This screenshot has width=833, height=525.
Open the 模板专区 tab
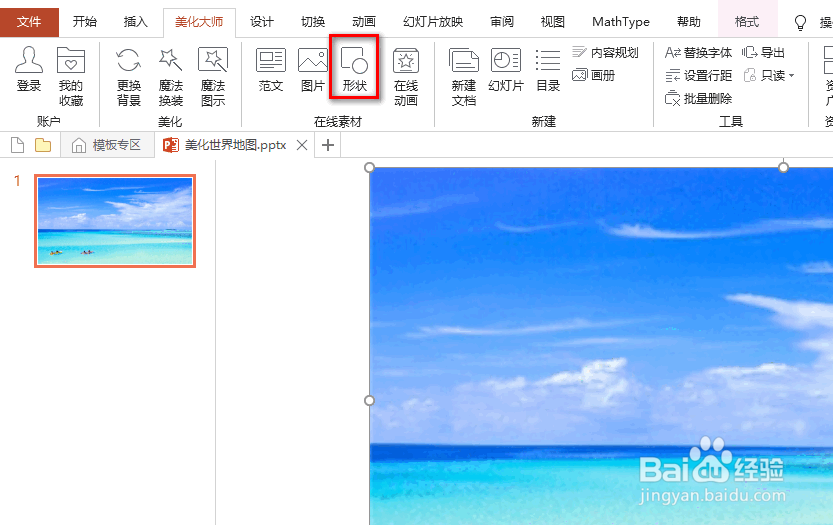[x=107, y=145]
